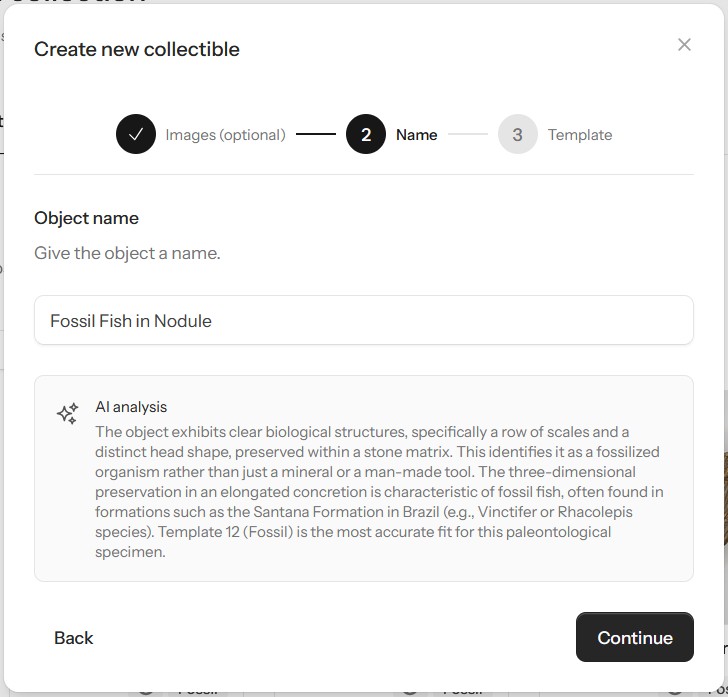Click the Object name heading
Image resolution: width=728 pixels, height=697 pixels.
point(86,218)
